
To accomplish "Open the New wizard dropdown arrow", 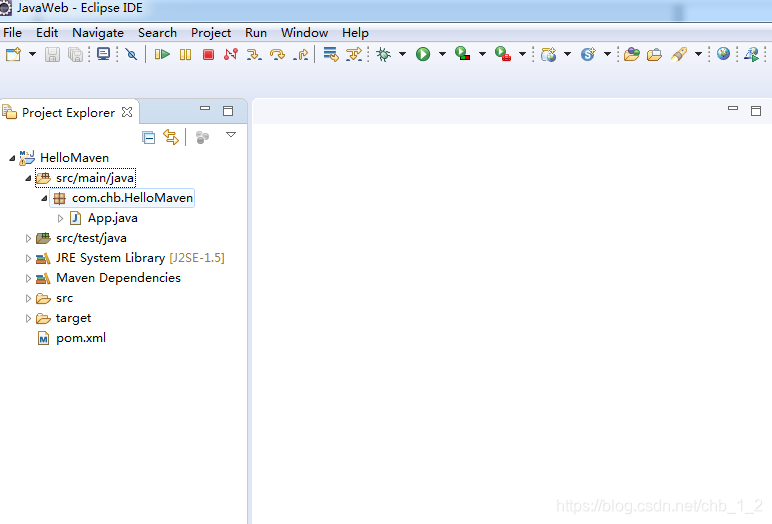I will click(x=32, y=54).
